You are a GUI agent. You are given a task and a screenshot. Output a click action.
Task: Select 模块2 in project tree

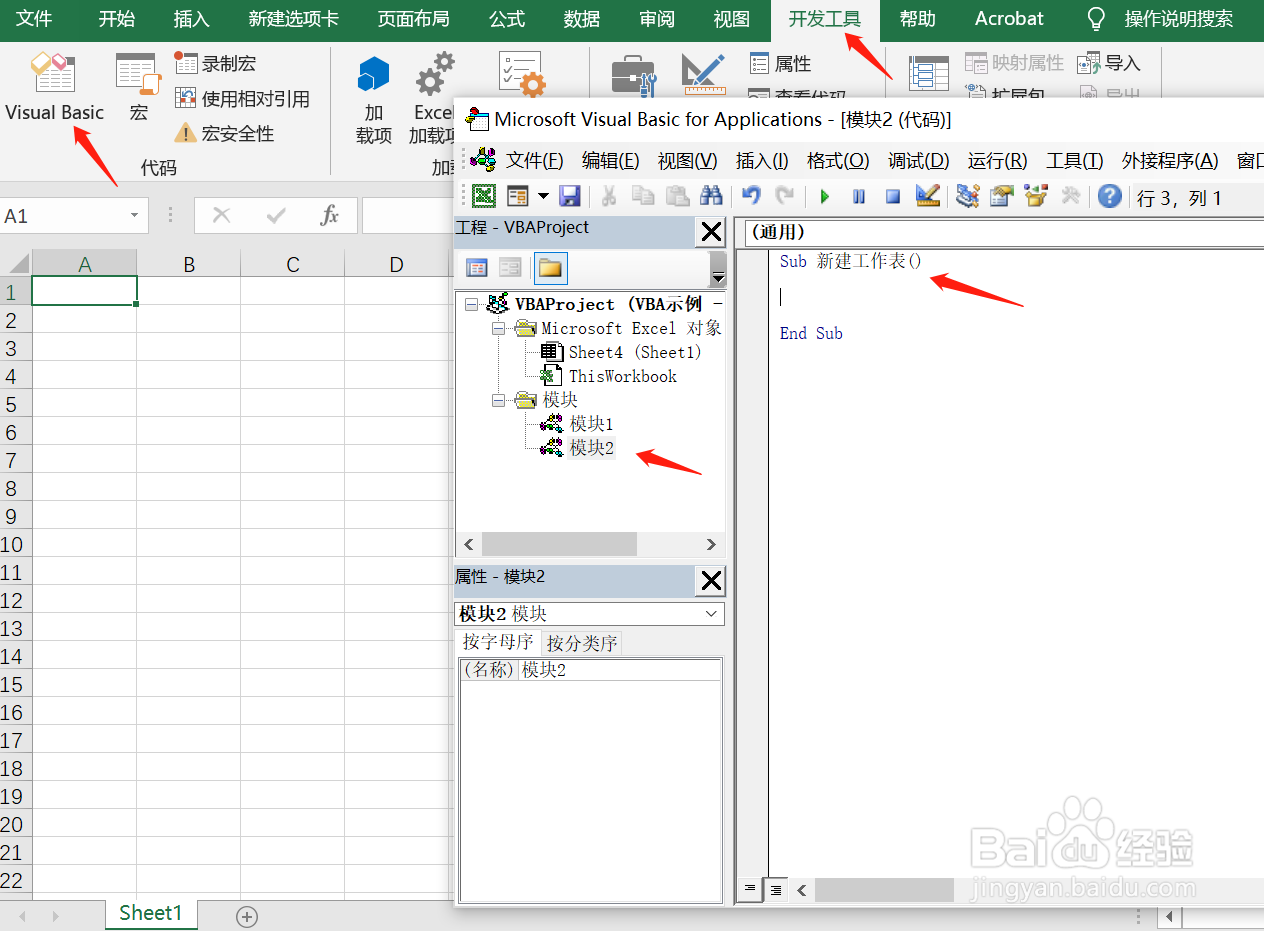pos(591,448)
